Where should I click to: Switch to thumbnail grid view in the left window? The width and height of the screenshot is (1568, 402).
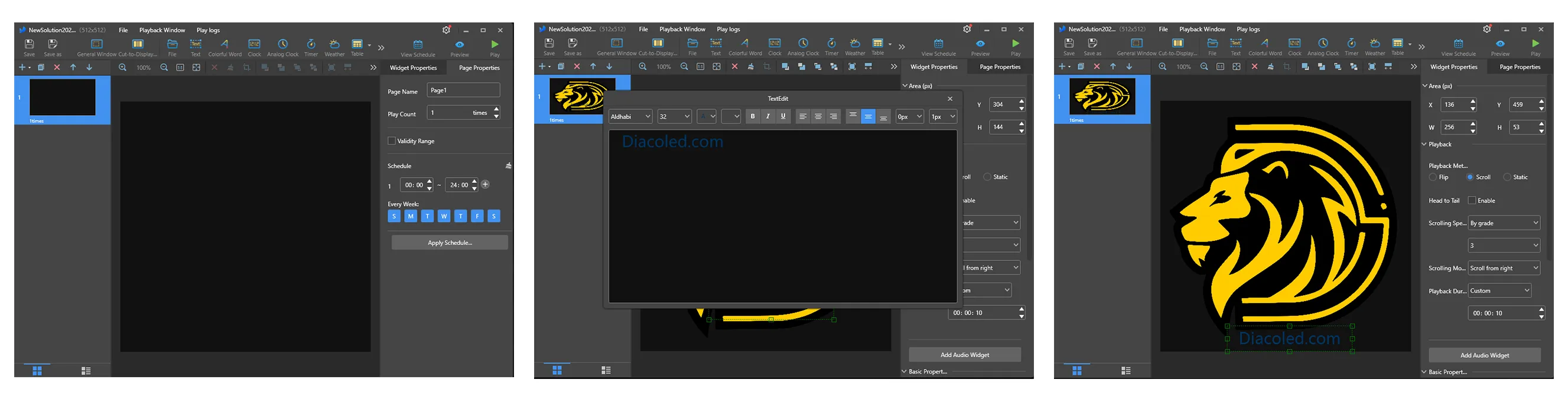pyautogui.click(x=37, y=370)
